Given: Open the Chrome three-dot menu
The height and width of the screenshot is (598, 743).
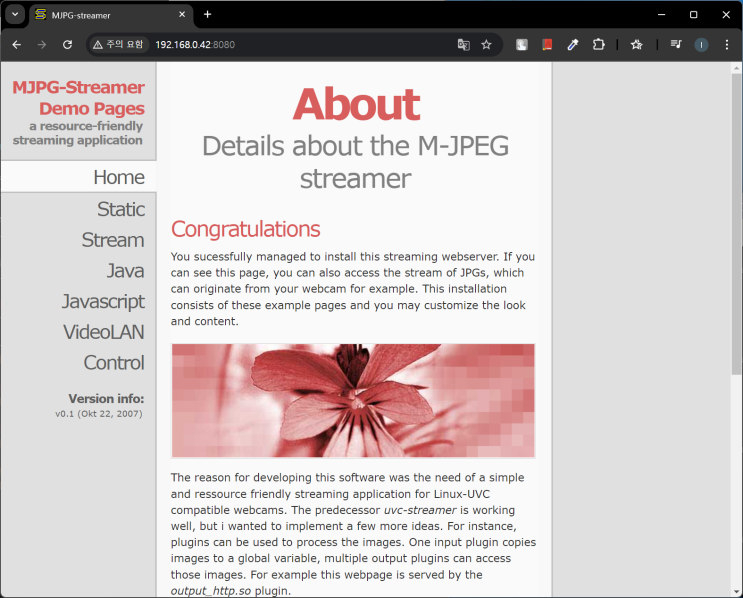Looking at the screenshot, I should [726, 45].
